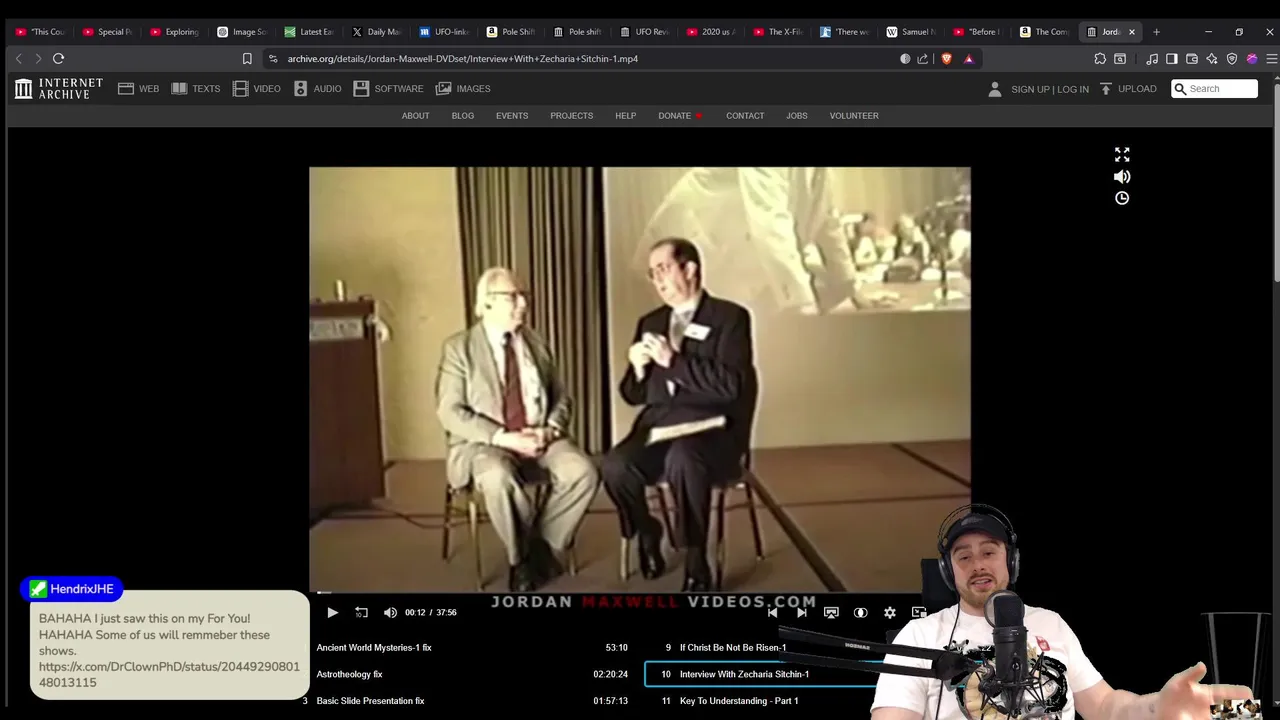Select playlist item Ancient World Mysteries-1 fix
This screenshot has height=720, width=1280.
click(472, 648)
